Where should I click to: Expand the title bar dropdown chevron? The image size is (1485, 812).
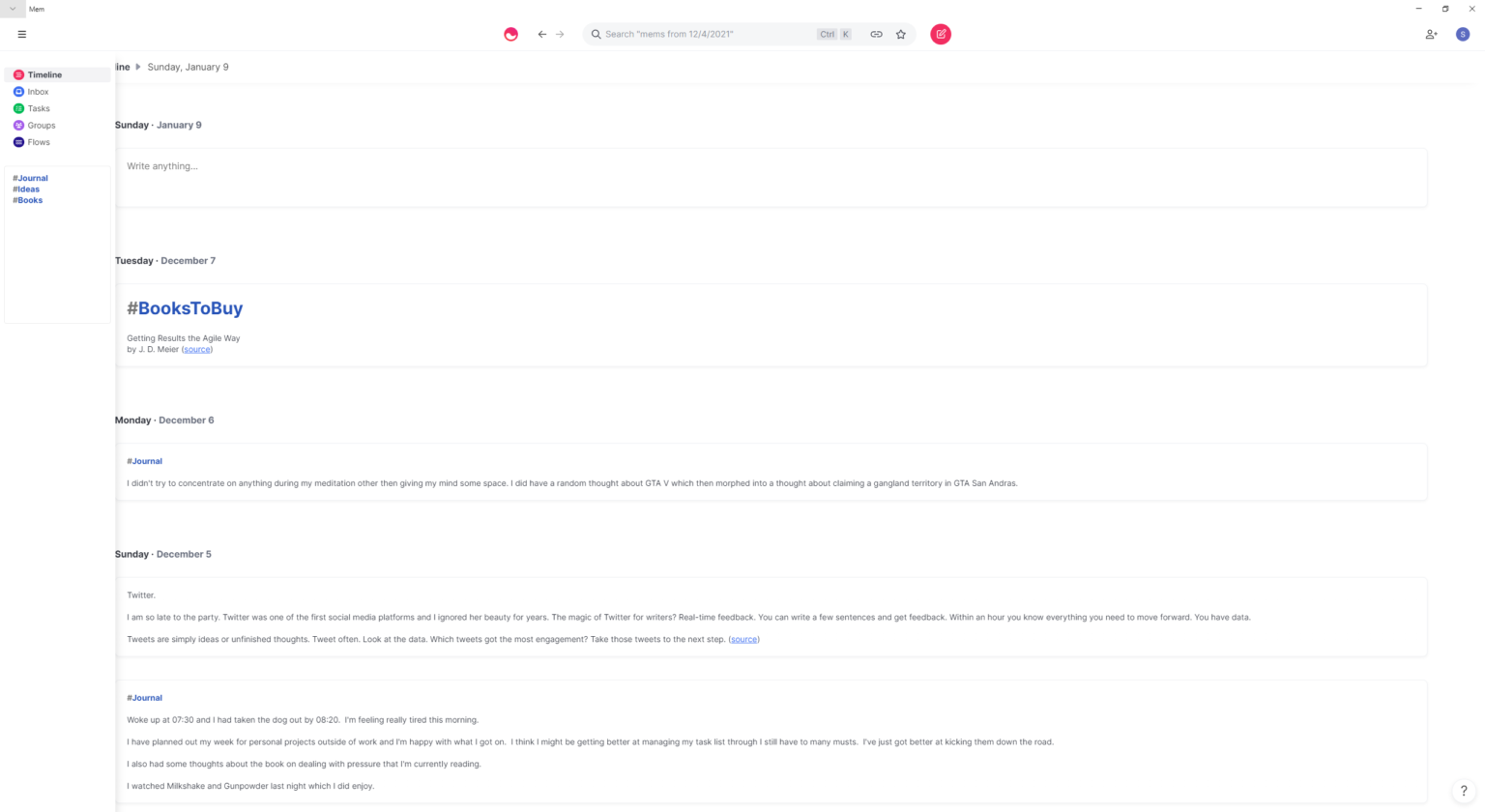(13, 9)
